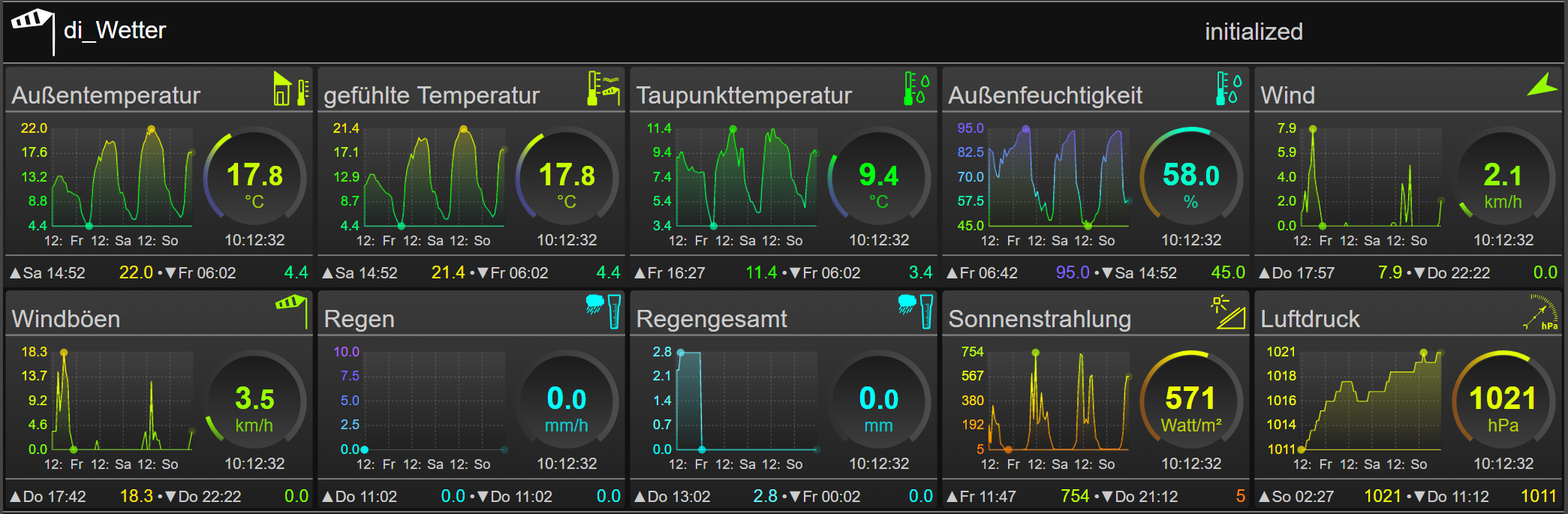Click the Luftdruck panel heading

pyautogui.click(x=1310, y=319)
